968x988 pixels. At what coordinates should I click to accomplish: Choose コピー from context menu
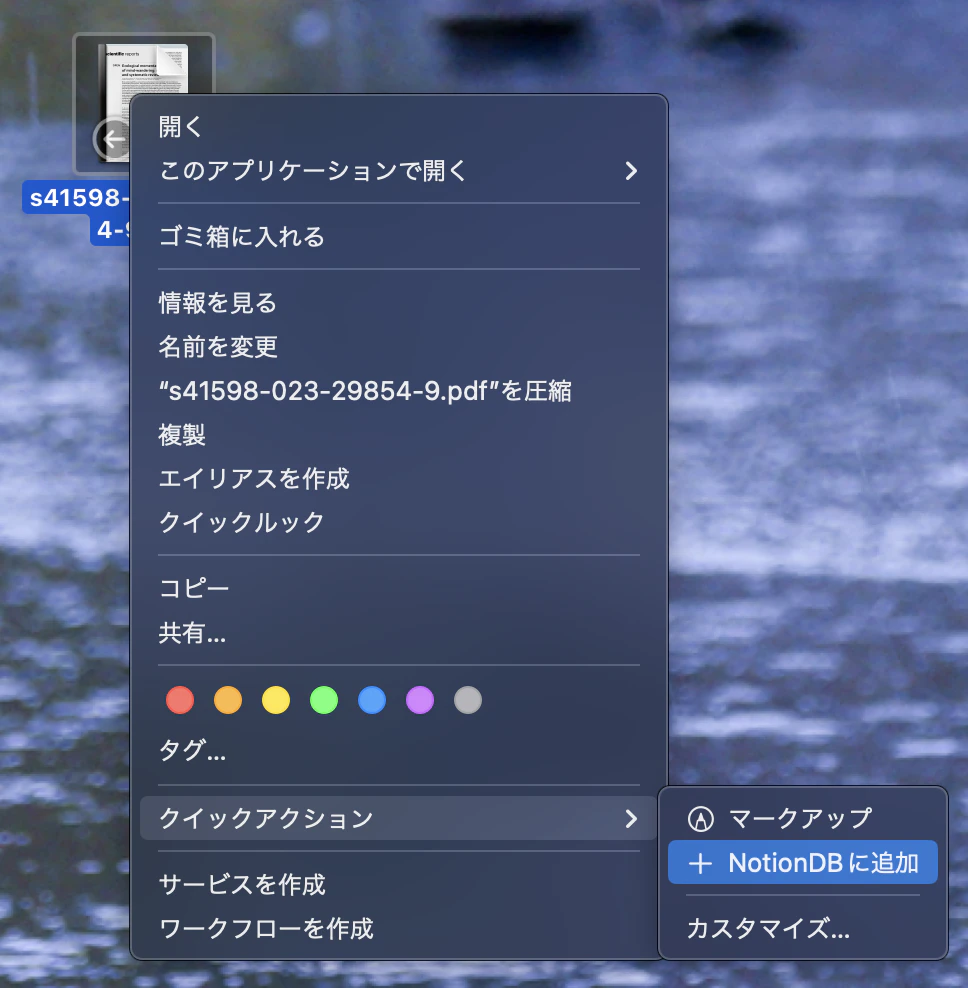(x=398, y=589)
